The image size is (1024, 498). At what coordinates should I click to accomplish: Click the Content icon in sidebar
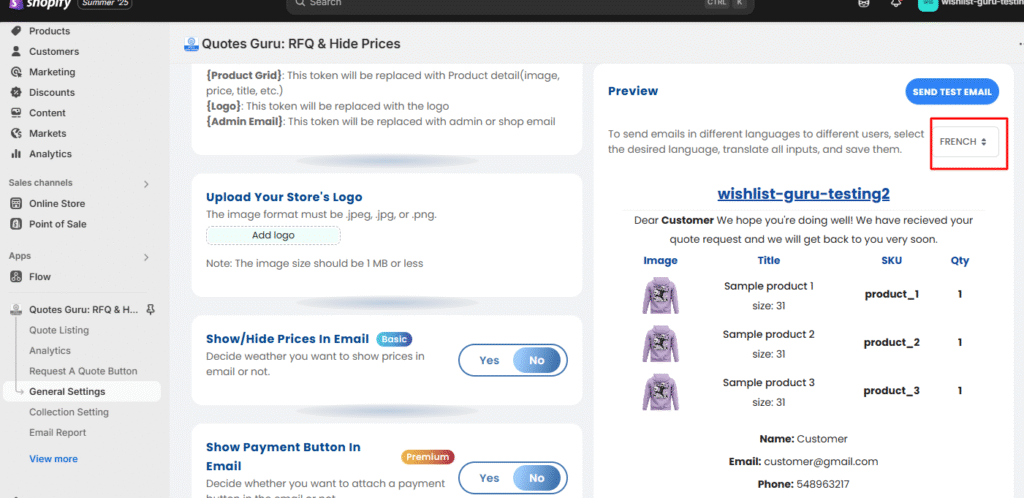coord(16,113)
